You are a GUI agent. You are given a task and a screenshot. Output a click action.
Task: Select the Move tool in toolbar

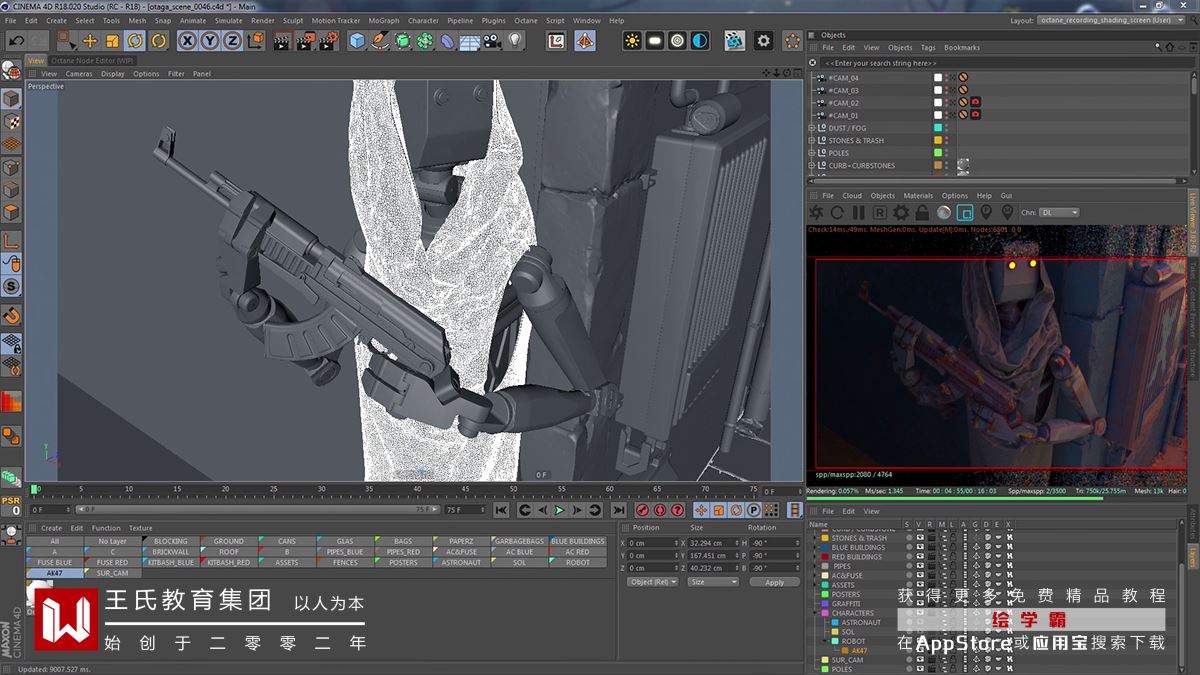(90, 41)
